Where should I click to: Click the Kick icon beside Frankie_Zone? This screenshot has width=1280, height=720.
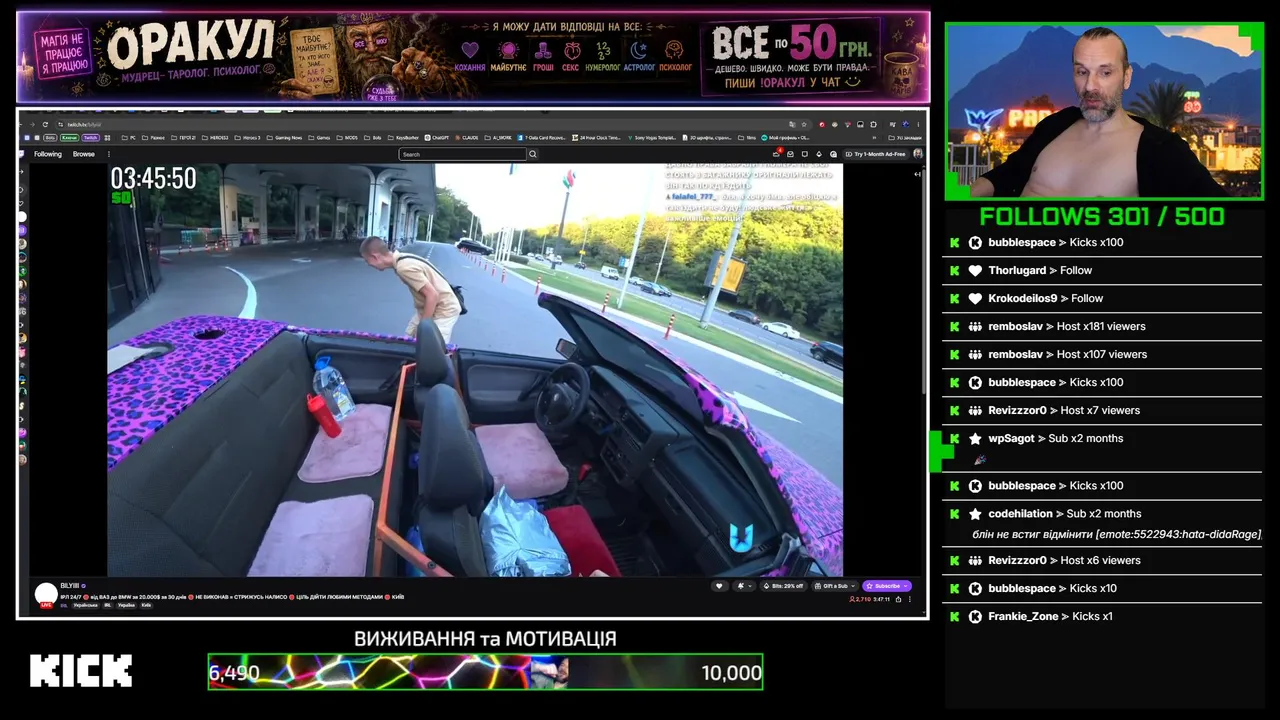click(x=975, y=616)
